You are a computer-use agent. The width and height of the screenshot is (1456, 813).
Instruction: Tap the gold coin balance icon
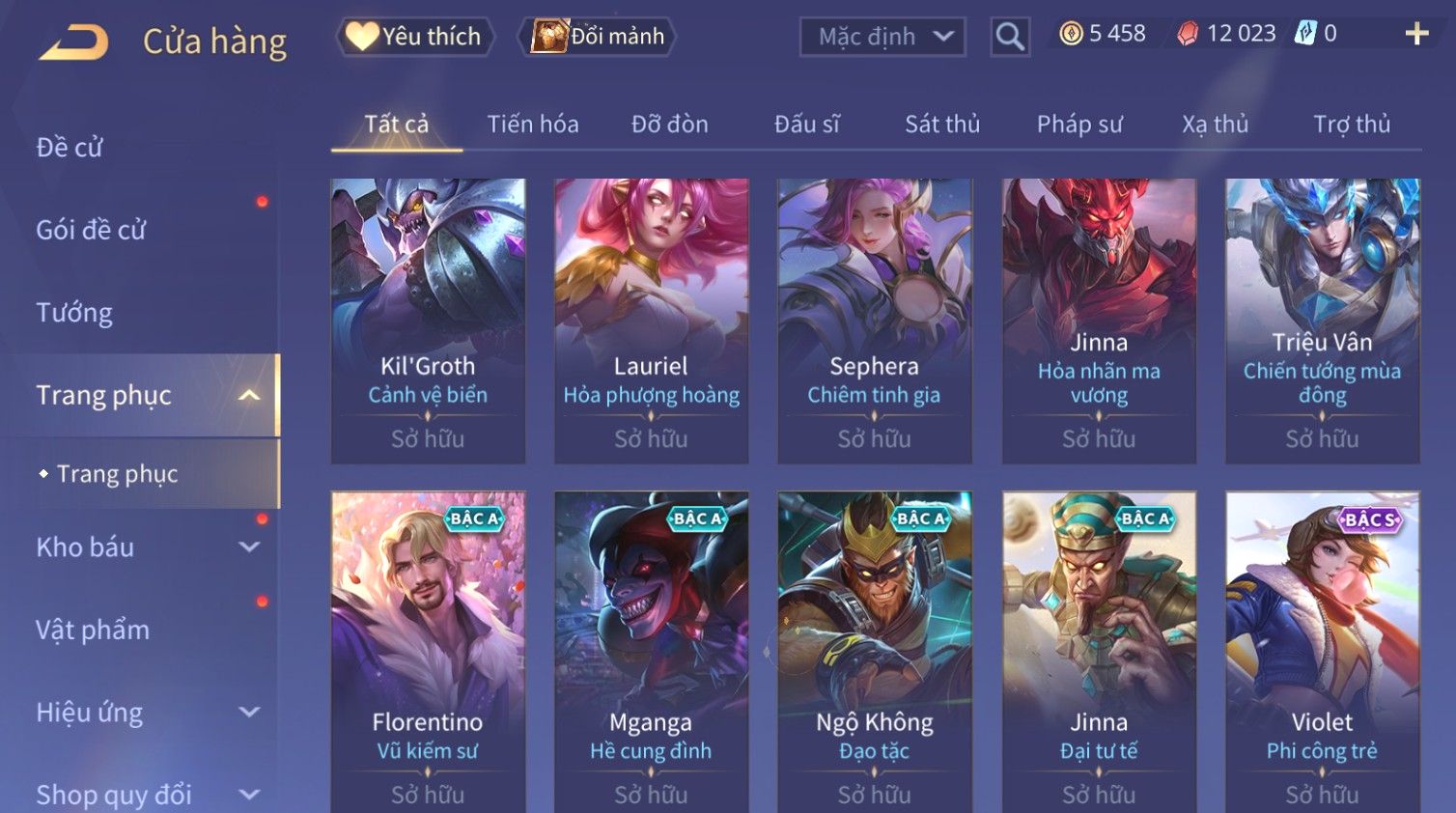pos(1071,34)
